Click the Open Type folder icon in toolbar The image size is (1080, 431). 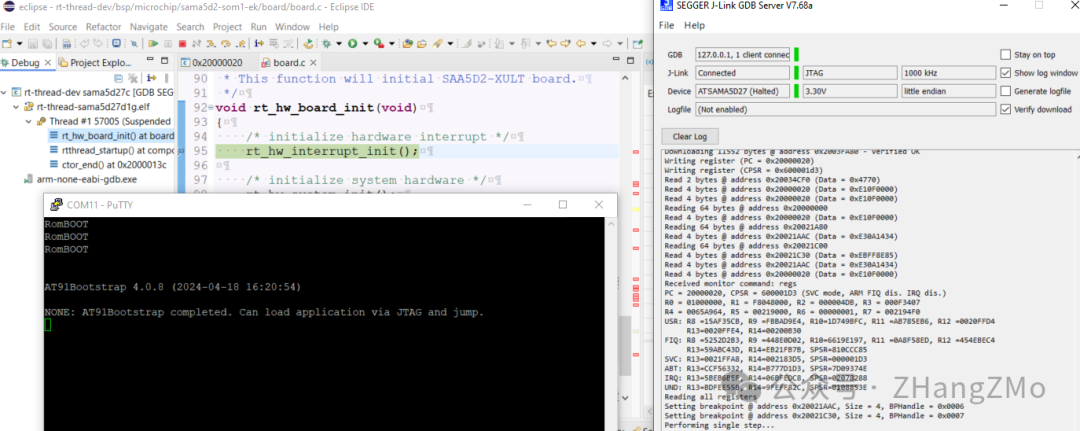(408, 43)
